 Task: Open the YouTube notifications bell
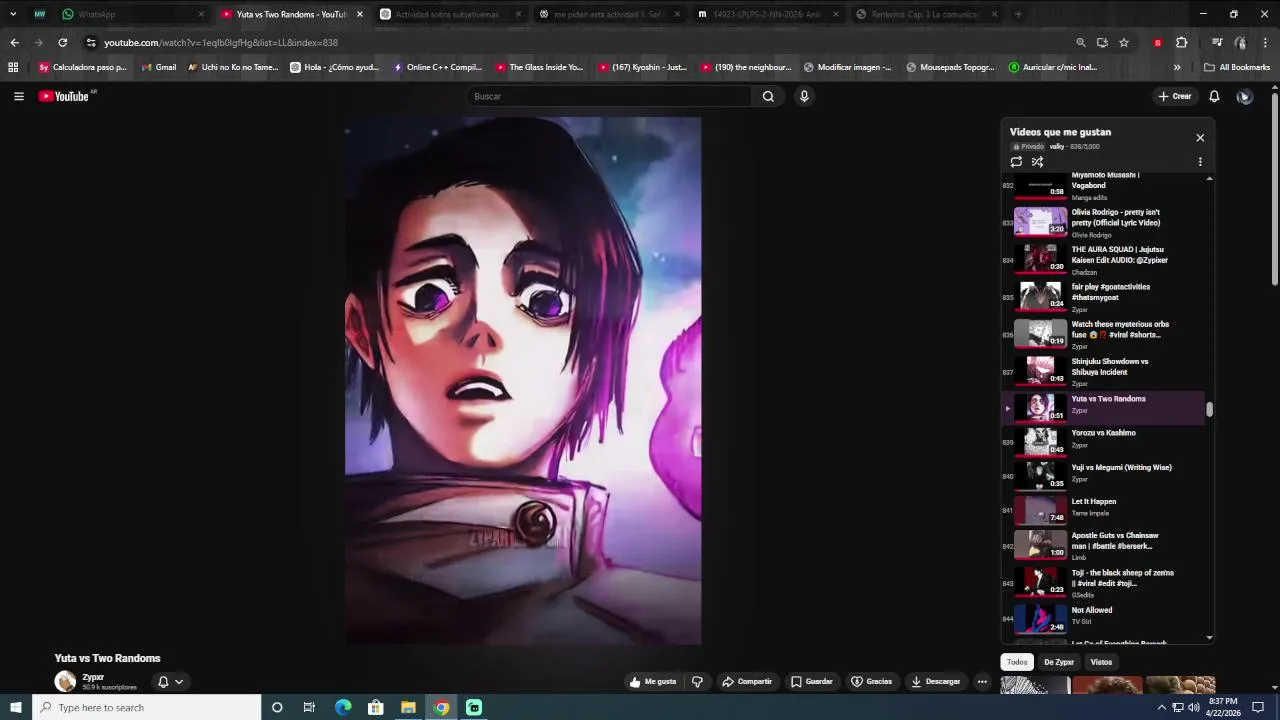pyautogui.click(x=1214, y=96)
